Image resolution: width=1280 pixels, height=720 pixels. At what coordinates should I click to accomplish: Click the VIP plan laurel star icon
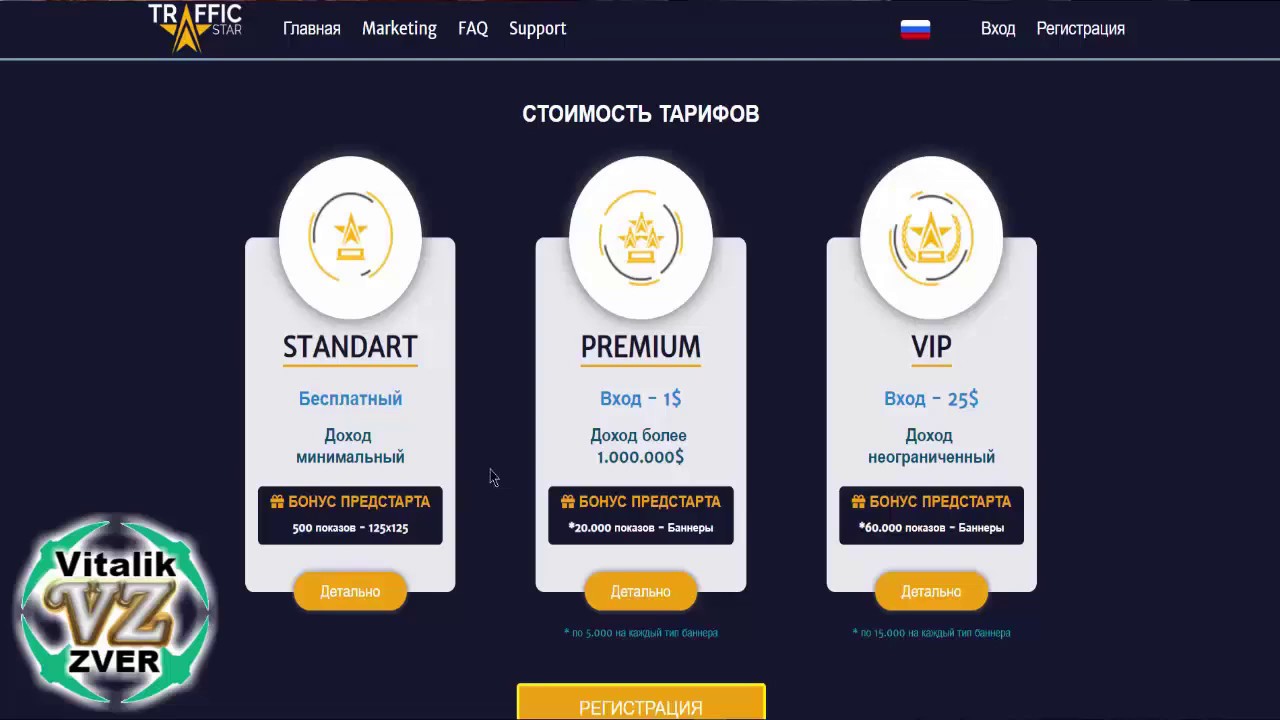[932, 237]
